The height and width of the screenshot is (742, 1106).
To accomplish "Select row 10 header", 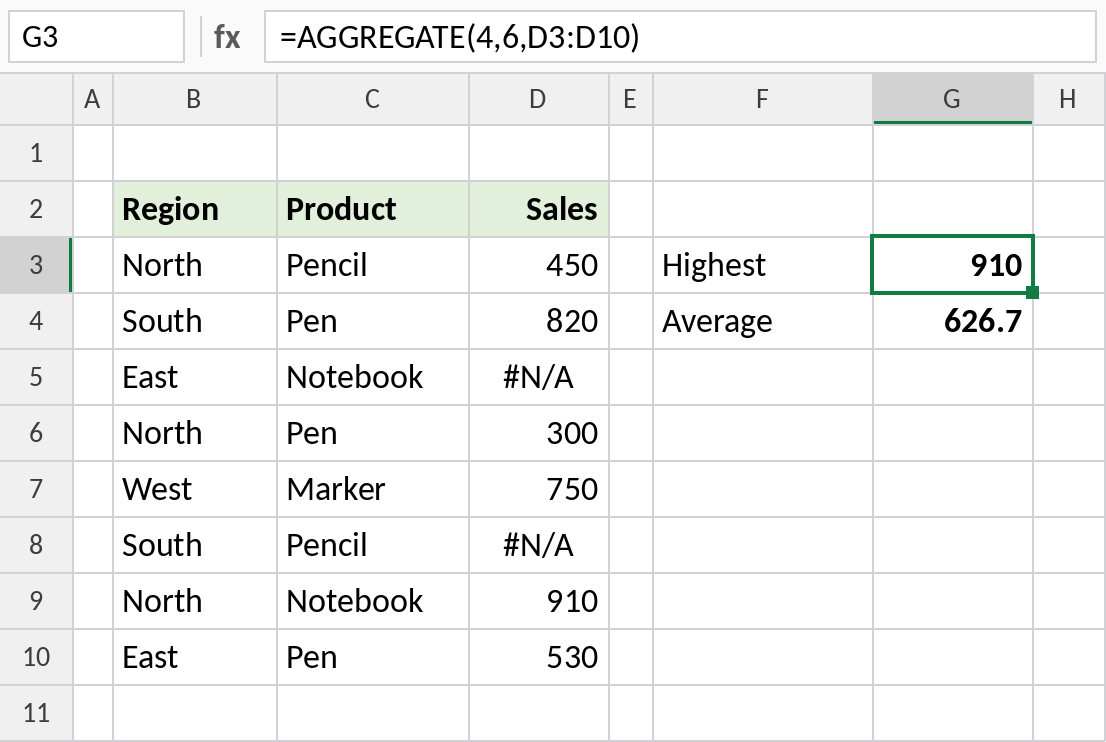I will 36,657.
